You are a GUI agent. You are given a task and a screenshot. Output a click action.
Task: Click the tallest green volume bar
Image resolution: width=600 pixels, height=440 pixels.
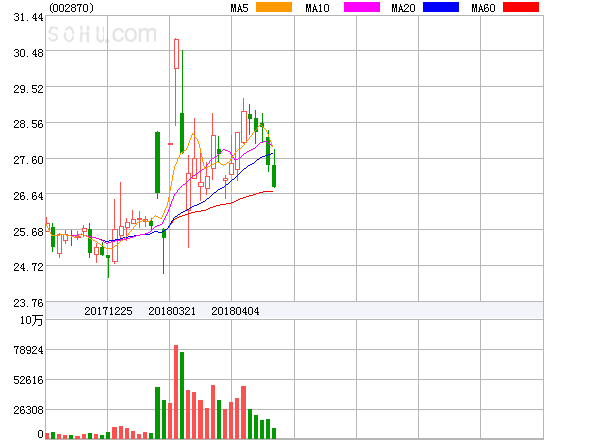pos(182,395)
